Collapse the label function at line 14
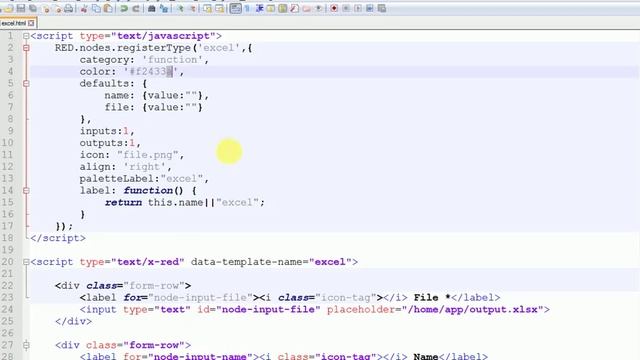This screenshot has width=640, height=360. tap(26, 190)
